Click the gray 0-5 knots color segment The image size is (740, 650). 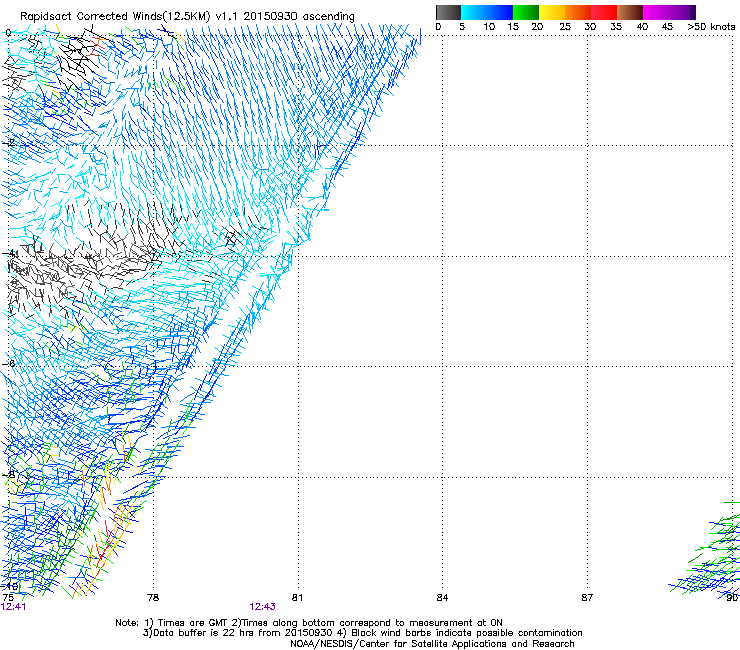448,12
